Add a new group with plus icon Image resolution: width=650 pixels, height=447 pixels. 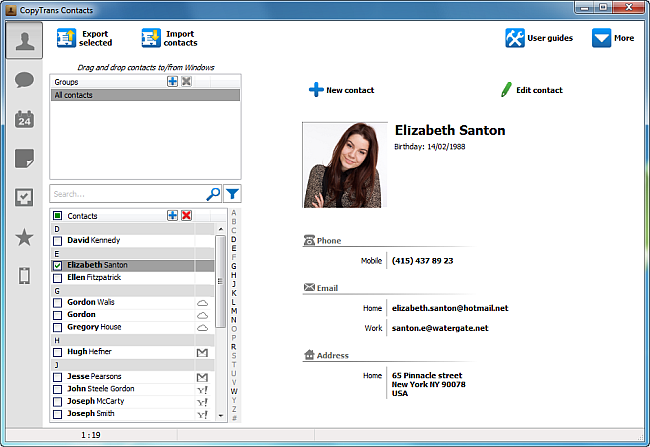[172, 81]
